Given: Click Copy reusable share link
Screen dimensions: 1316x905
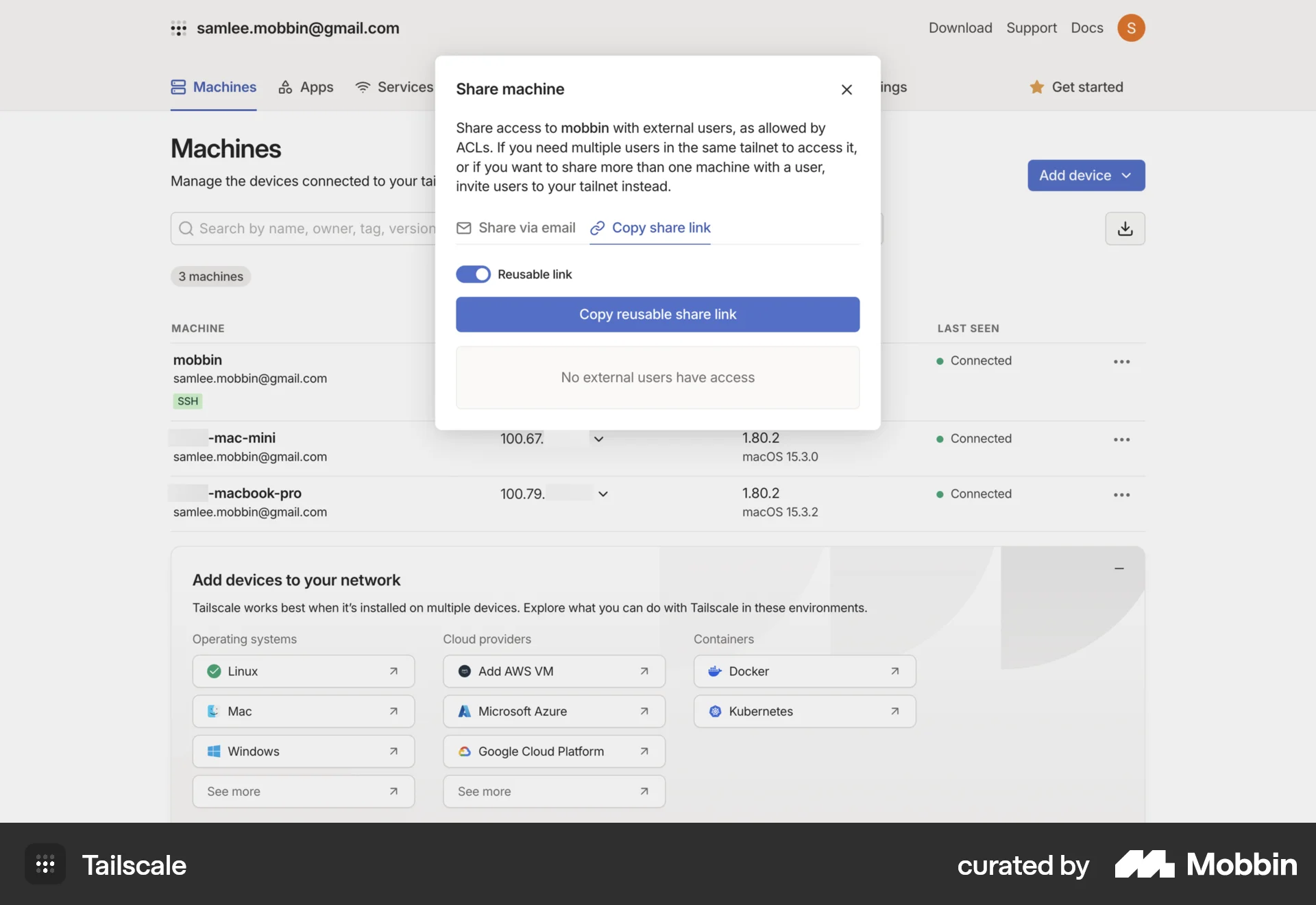Looking at the screenshot, I should coord(657,314).
